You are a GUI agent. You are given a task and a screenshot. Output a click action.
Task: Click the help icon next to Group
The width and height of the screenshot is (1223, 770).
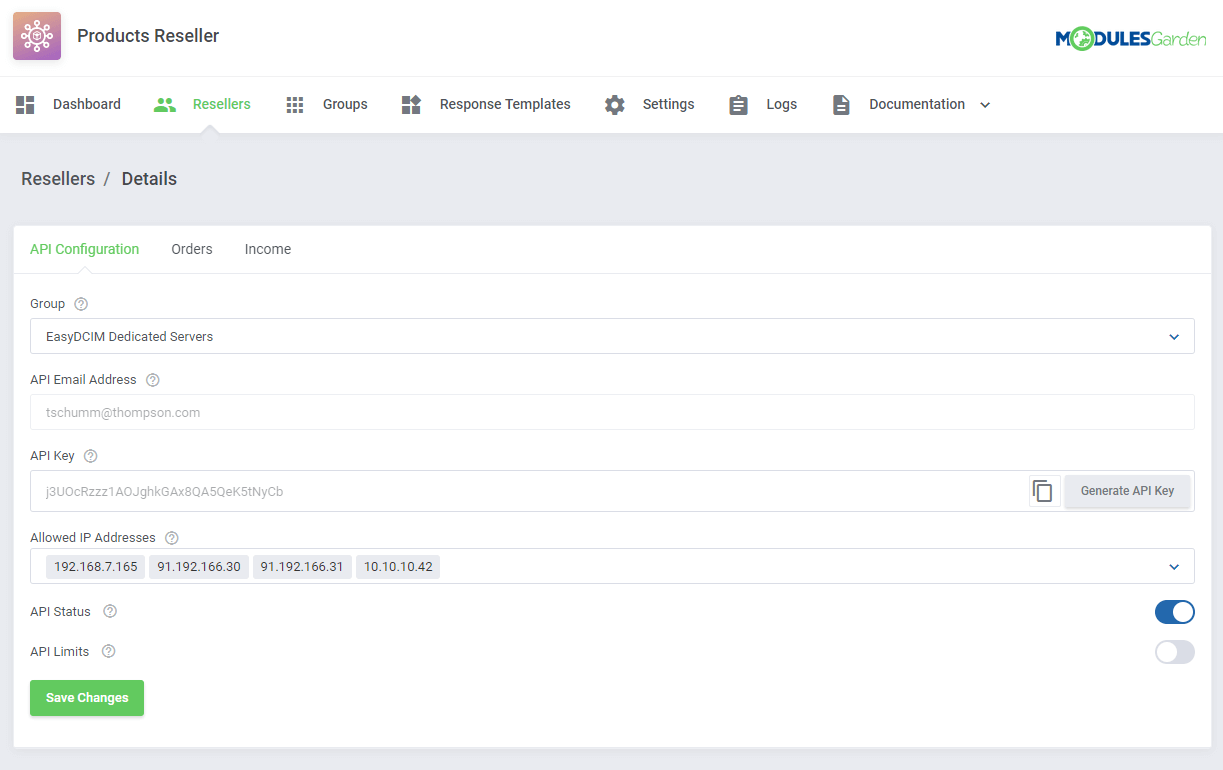click(80, 303)
